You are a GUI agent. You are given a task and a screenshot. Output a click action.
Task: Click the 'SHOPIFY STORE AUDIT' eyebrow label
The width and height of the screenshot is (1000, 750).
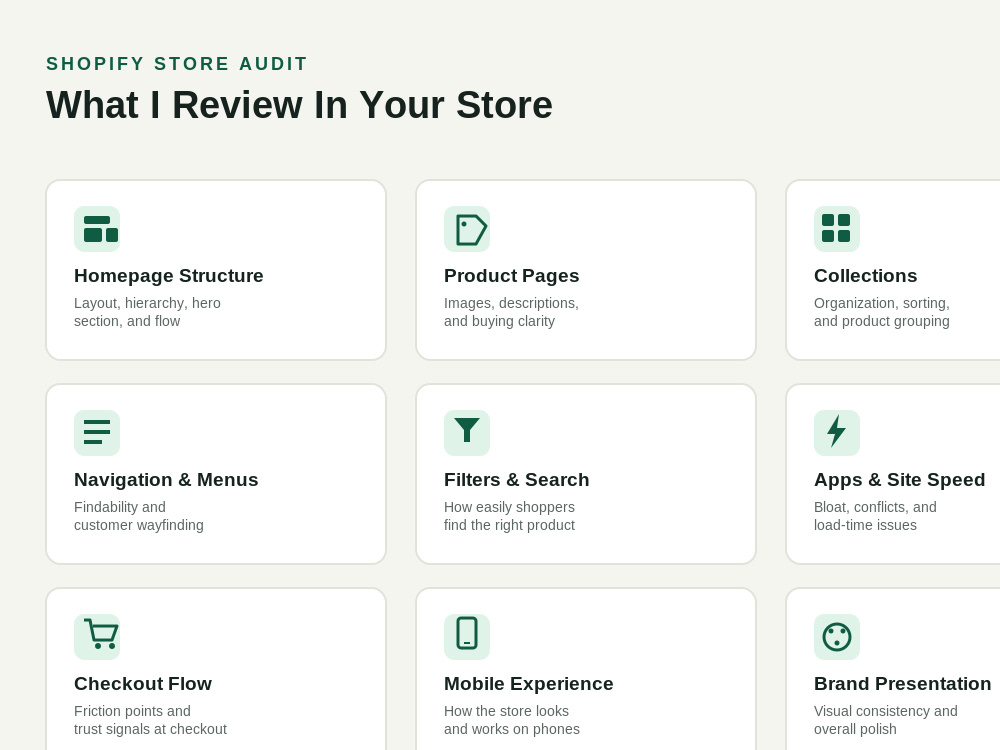click(x=177, y=64)
